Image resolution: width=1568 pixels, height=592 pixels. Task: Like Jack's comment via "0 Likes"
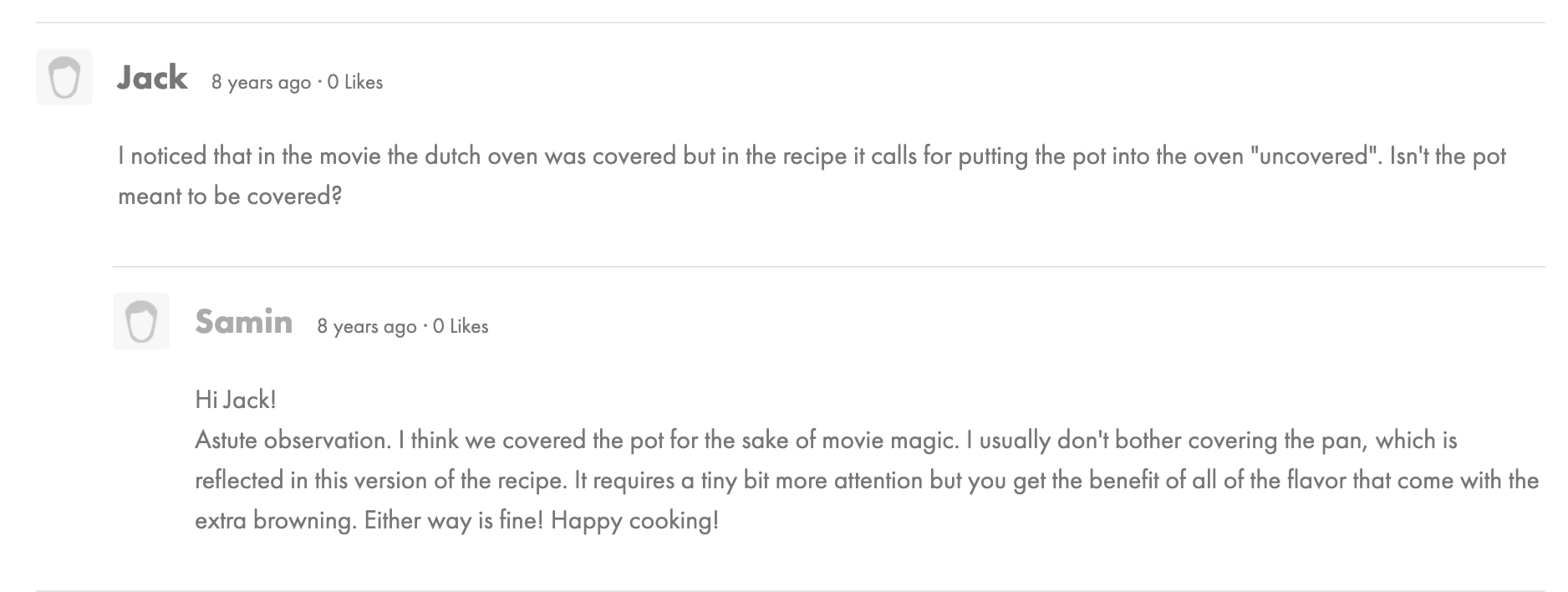[x=355, y=82]
